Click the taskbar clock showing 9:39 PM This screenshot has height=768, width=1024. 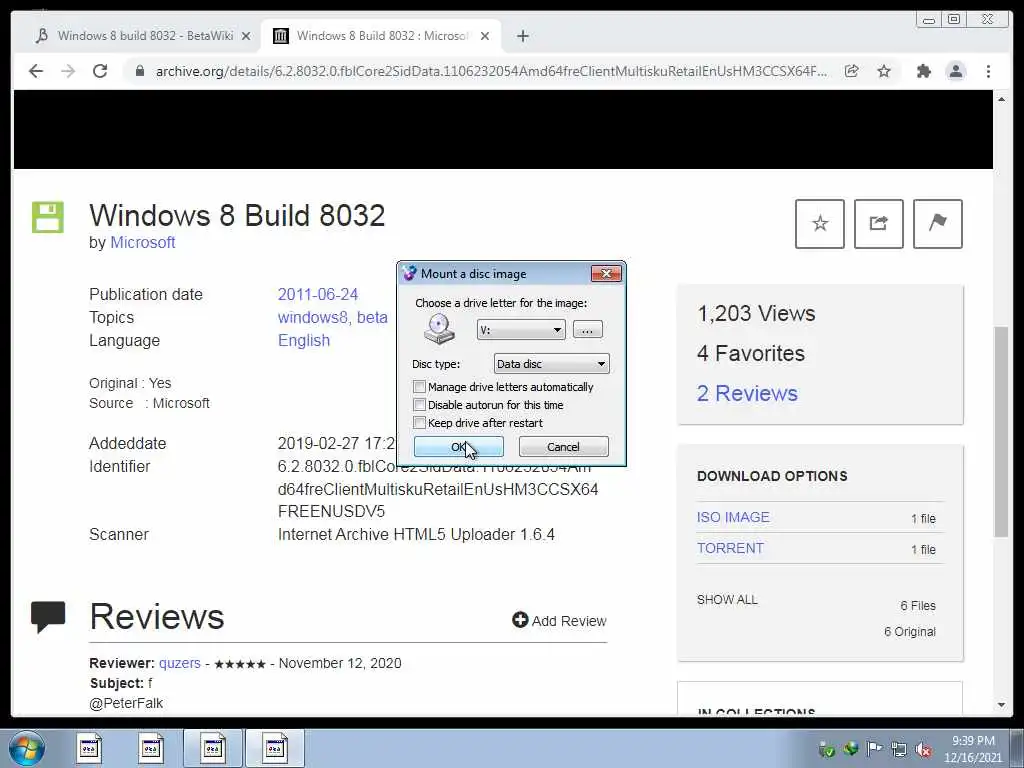(x=972, y=749)
